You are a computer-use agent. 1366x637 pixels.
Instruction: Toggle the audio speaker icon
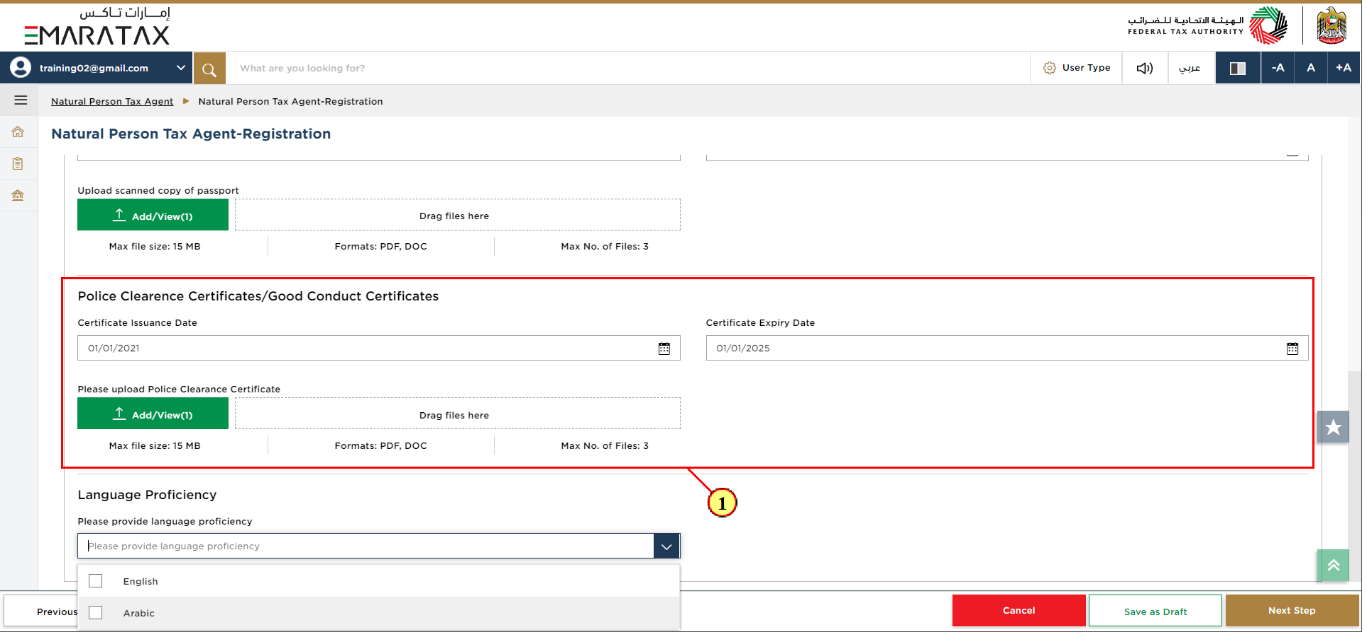[1145, 69]
